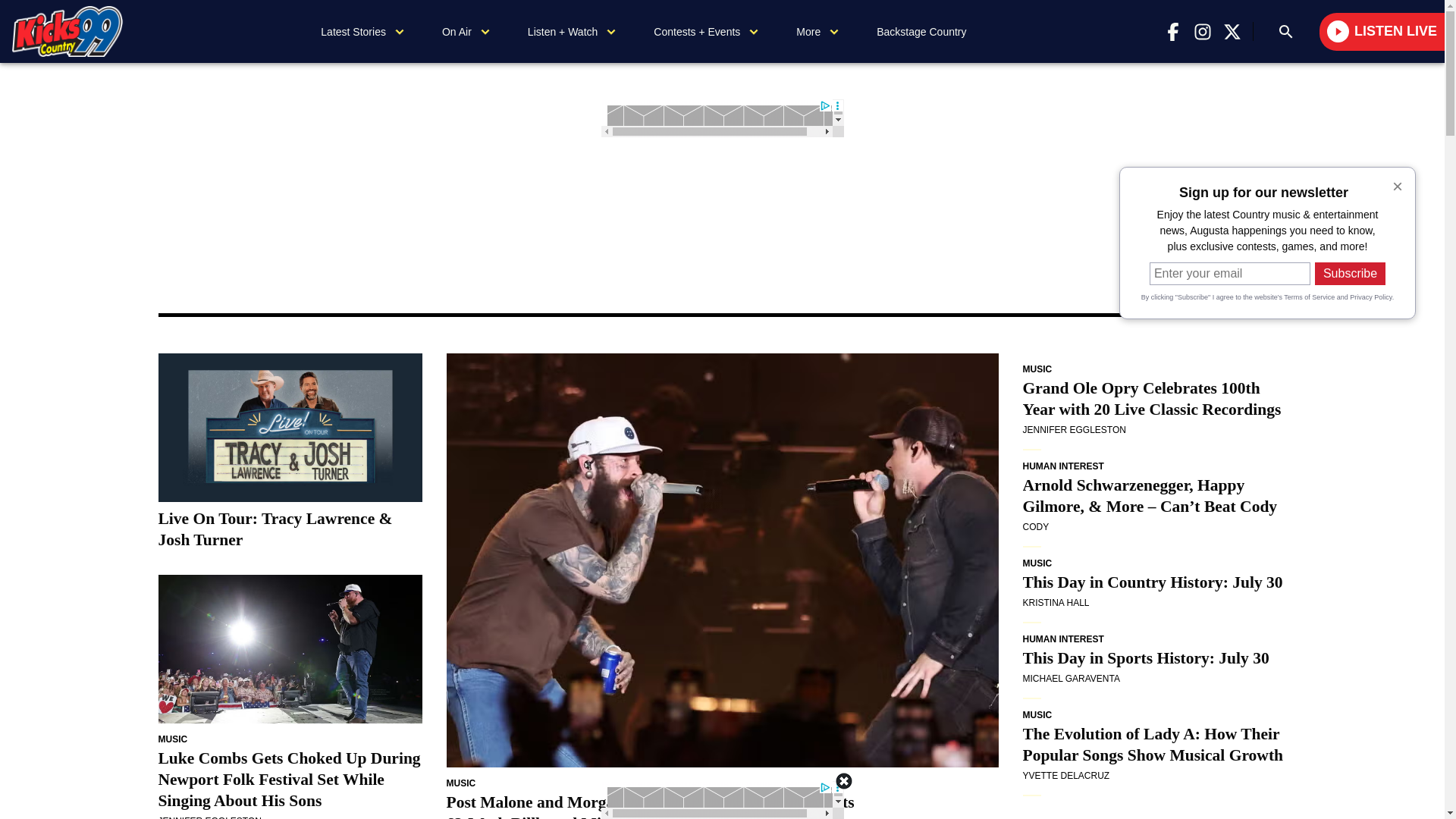
Task: Read This Day in Sports History article
Action: 1145,658
